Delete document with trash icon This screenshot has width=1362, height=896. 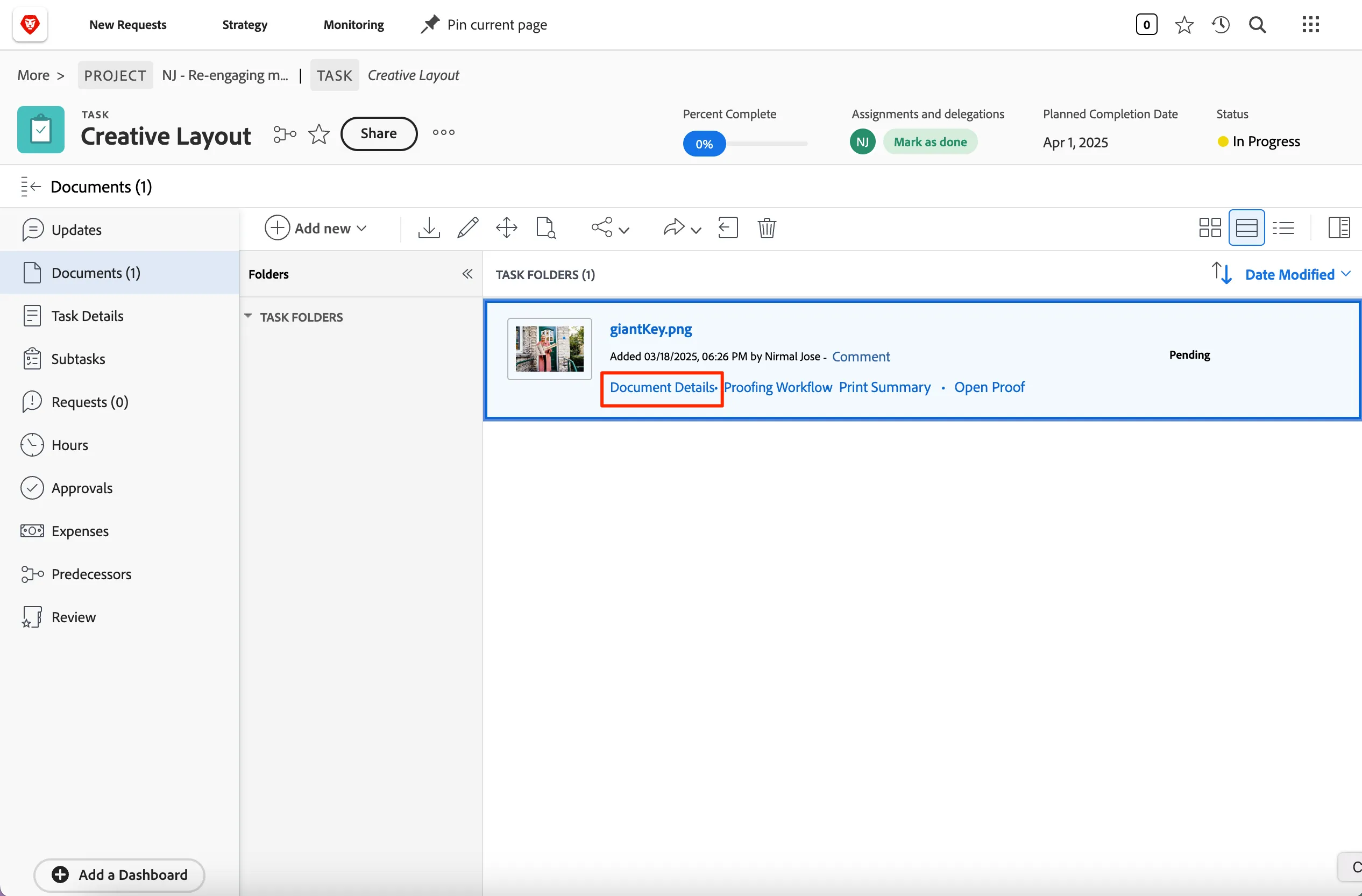click(x=767, y=227)
